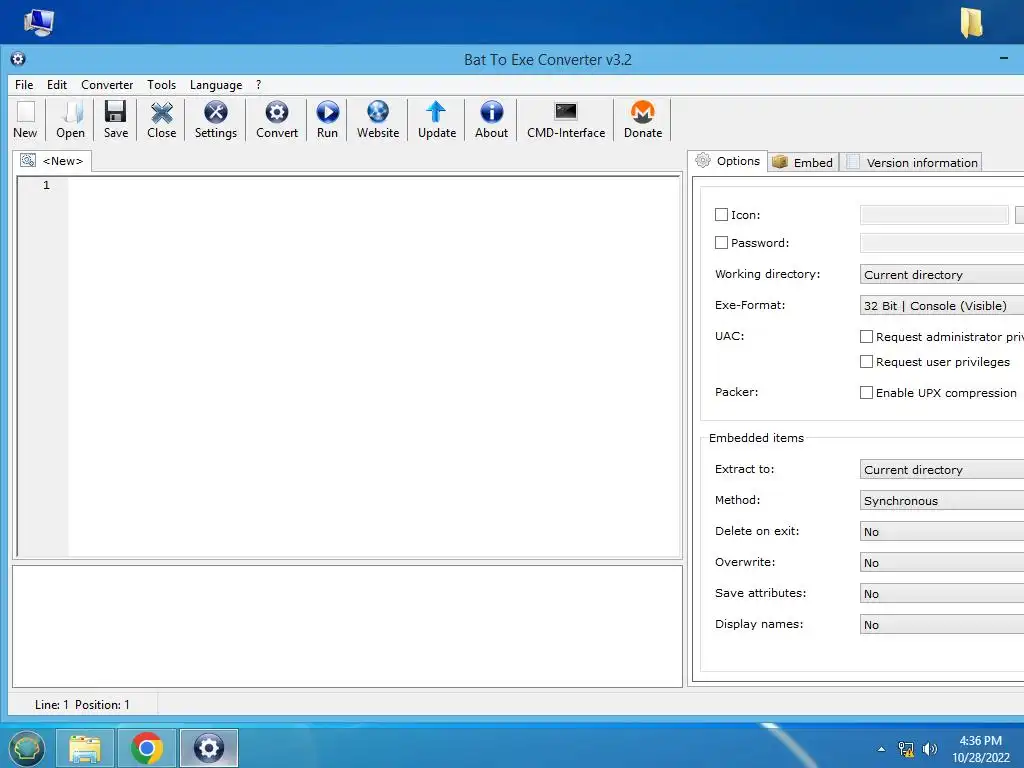Click the network tray icon
Image resolution: width=1024 pixels, height=768 pixels.
coord(906,749)
